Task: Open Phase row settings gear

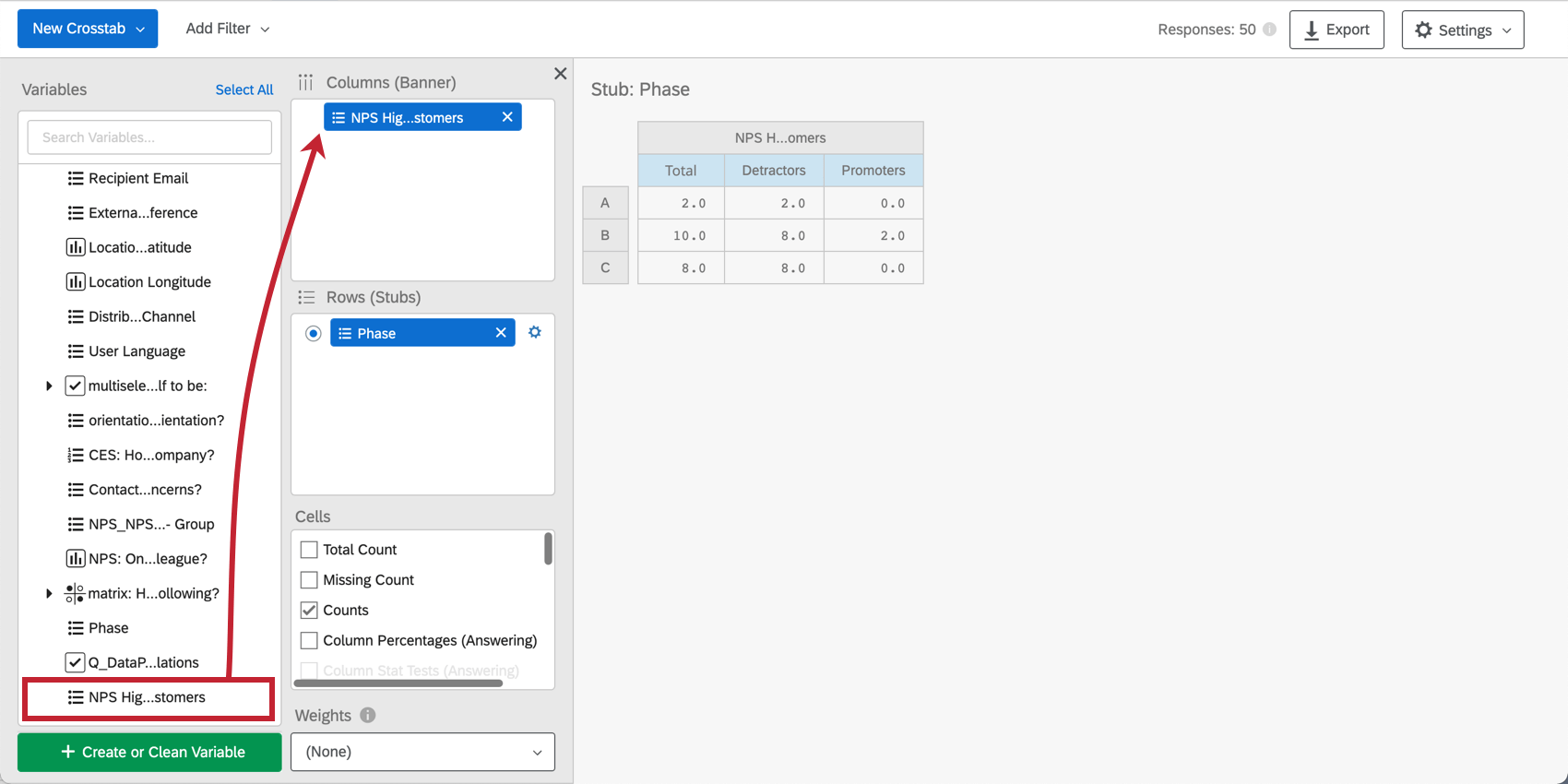Action: tap(535, 332)
